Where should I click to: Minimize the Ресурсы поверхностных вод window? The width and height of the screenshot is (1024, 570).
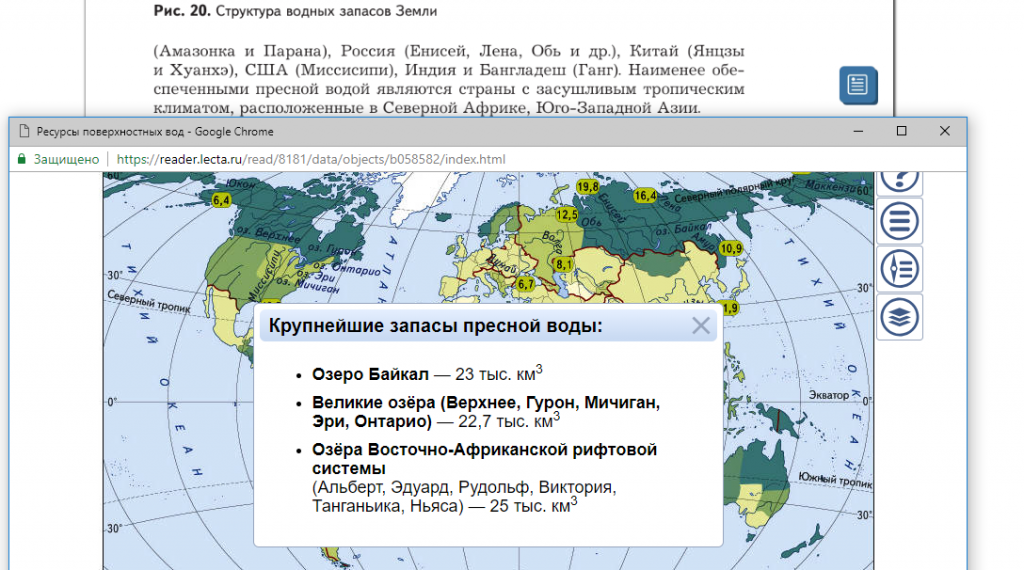pos(858,131)
